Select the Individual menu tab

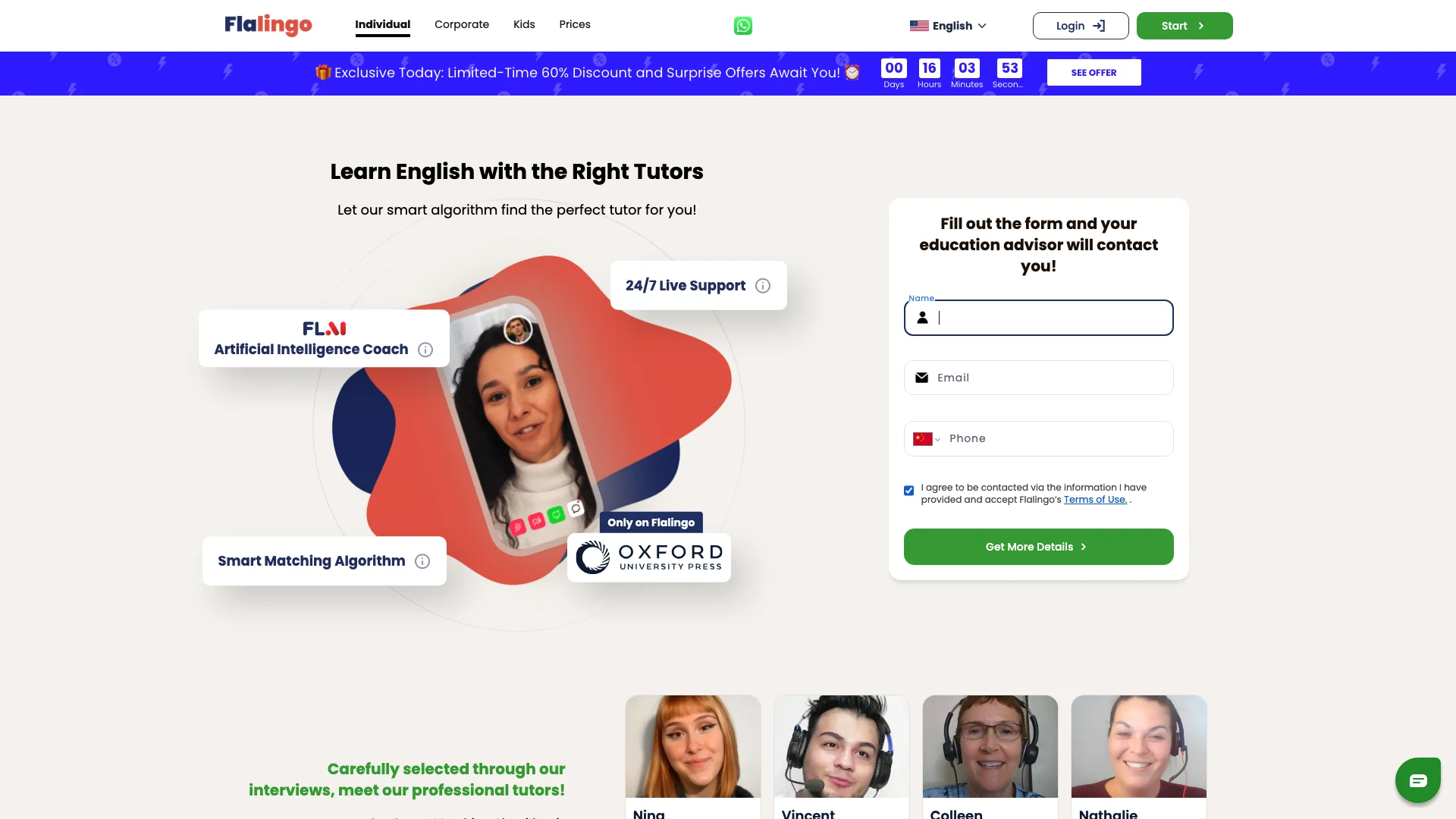[x=383, y=24]
